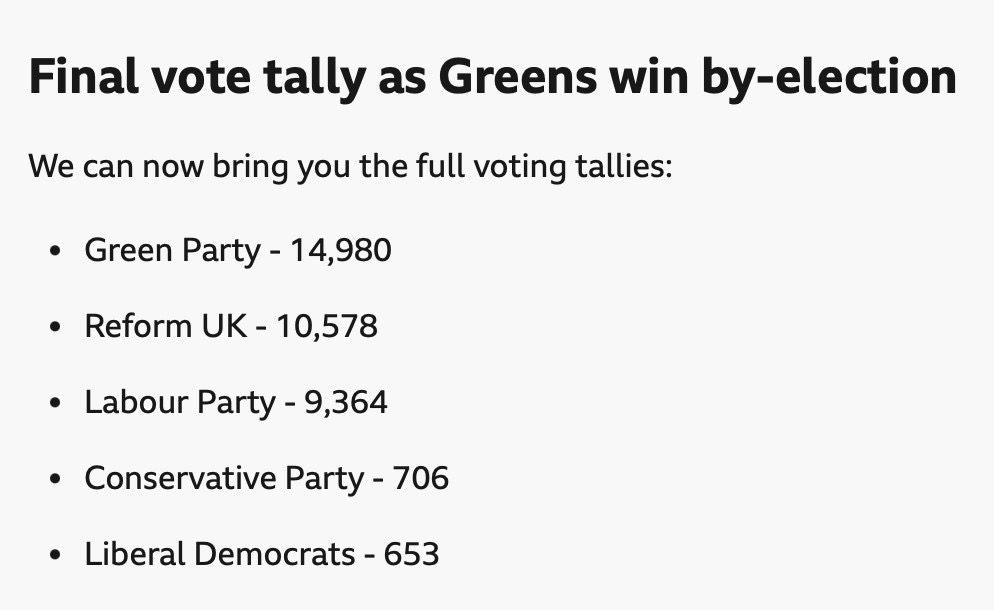Click the bullet point before Green Party
This screenshot has width=994, height=610.
(56, 251)
